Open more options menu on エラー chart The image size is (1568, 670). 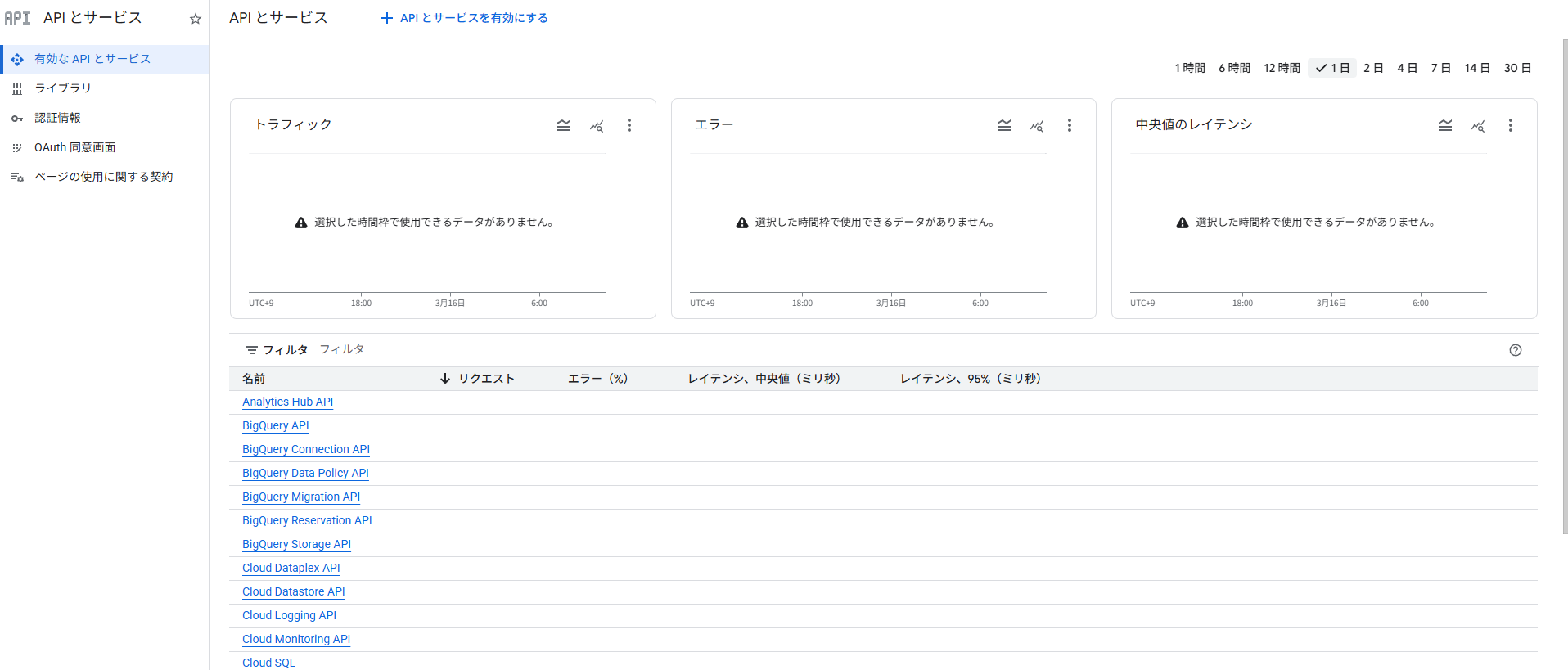(x=1069, y=125)
